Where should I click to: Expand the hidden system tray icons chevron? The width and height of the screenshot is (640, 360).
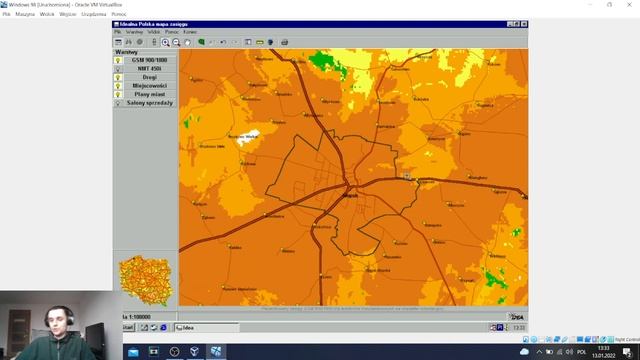[539, 352]
